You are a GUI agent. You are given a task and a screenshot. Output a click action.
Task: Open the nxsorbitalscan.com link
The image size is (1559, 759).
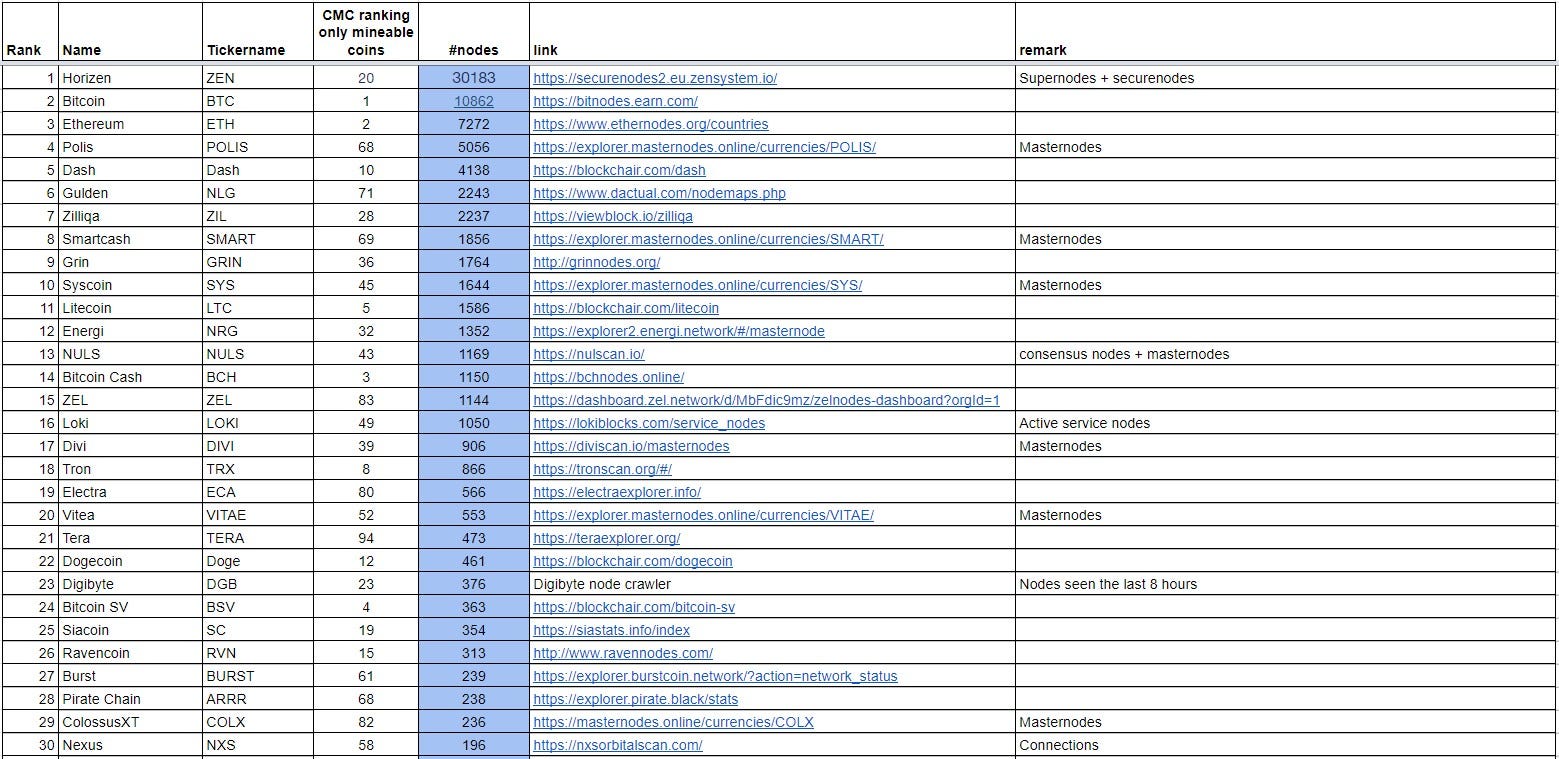pos(618,745)
